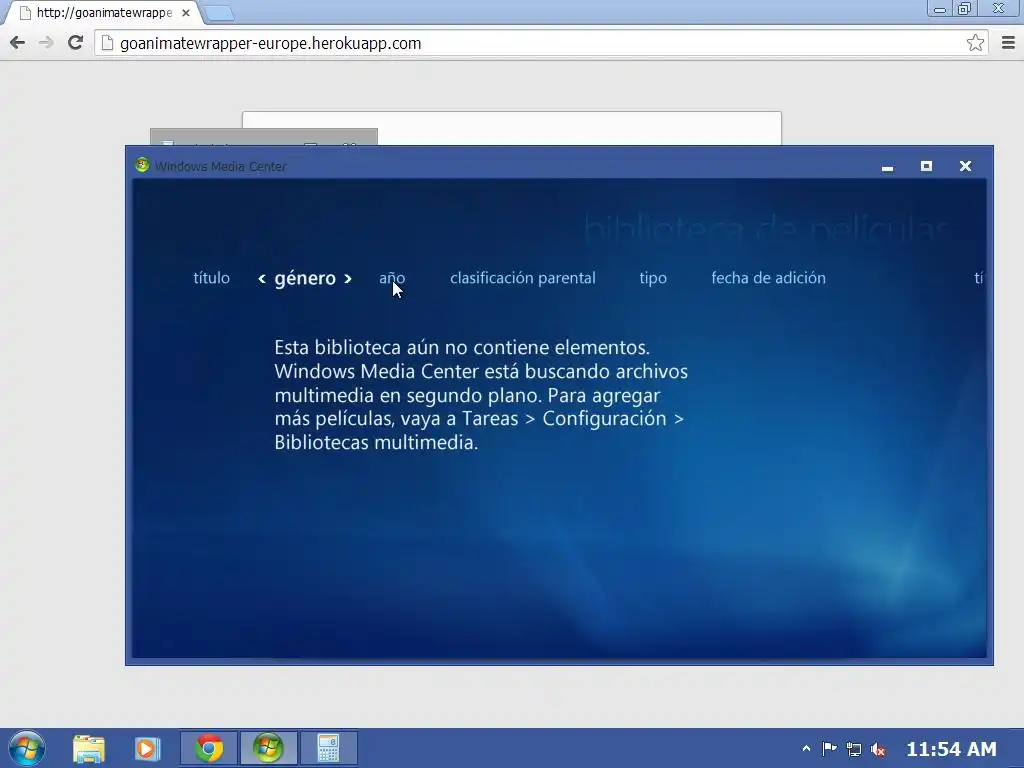This screenshot has height=768, width=1024.
Task: Minimize the Windows Media Center window
Action: pos(887,167)
